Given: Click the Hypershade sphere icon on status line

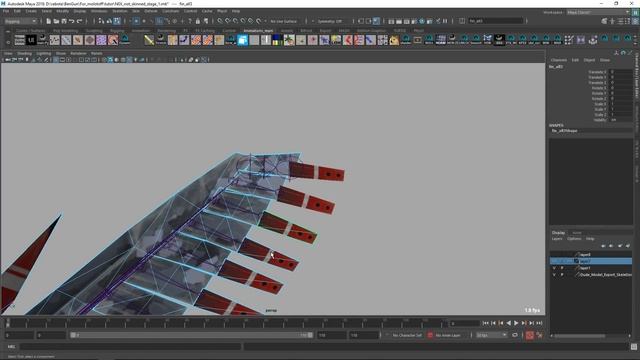Looking at the screenshot, I should coord(422,21).
